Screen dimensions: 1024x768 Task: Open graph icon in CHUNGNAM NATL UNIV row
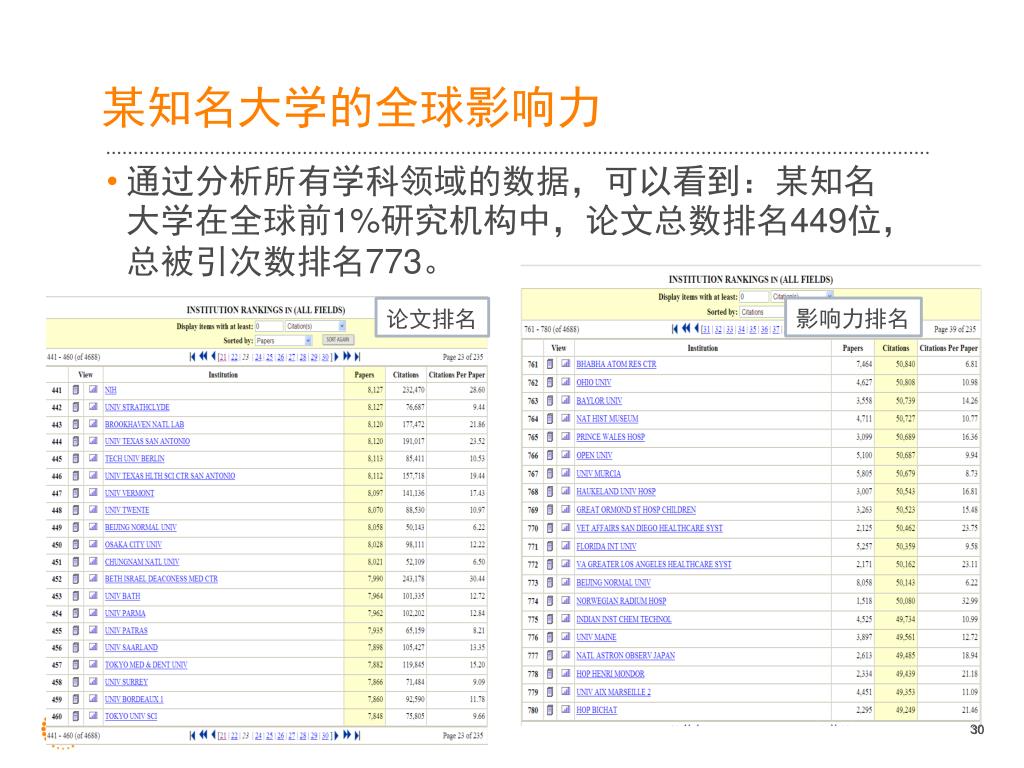[93, 561]
